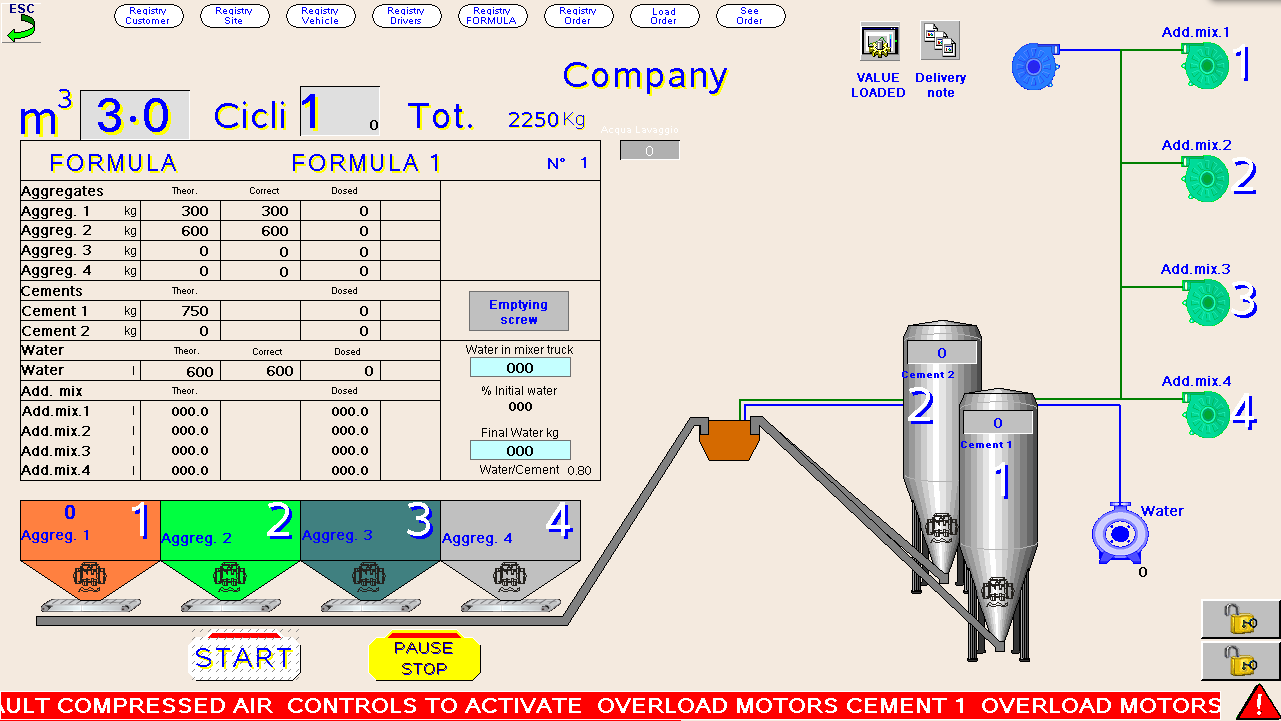Viewport: 1281px width, 721px height.
Task: Click the Aggreg. 1 Correct value 300
Action: (275, 211)
